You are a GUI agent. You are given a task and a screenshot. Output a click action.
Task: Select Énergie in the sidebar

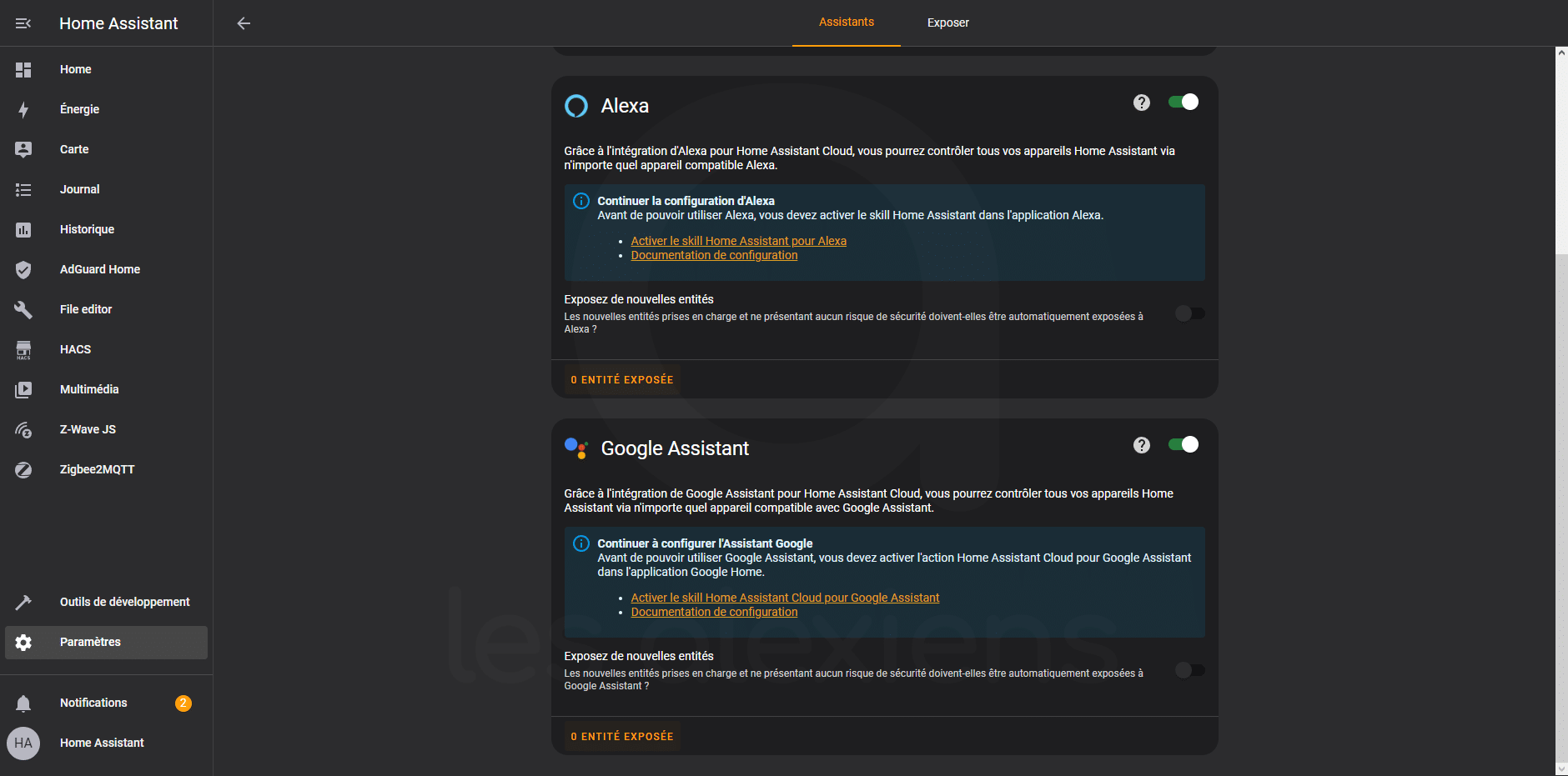pyautogui.click(x=106, y=109)
